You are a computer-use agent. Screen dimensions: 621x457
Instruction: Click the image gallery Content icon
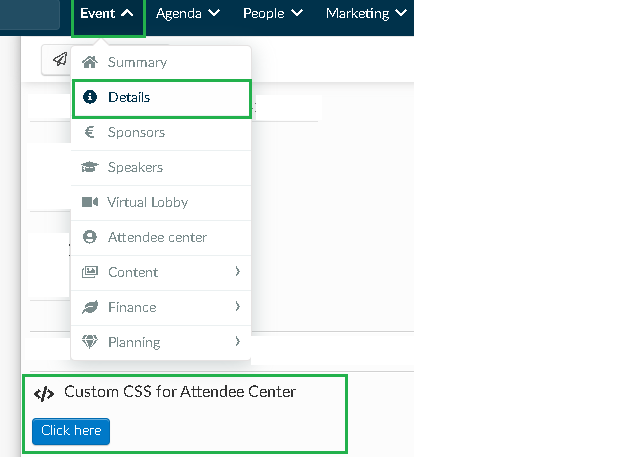pos(90,272)
